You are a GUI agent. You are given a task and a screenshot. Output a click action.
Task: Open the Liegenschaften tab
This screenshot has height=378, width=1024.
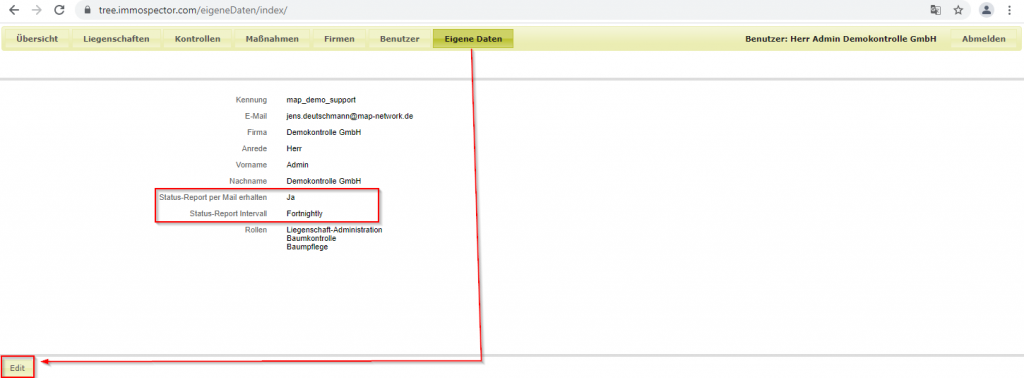tap(116, 39)
